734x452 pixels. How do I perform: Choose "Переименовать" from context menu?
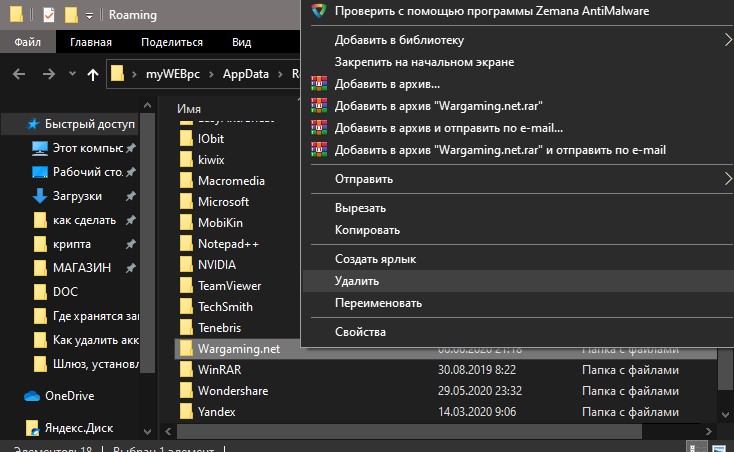pyautogui.click(x=518, y=303)
